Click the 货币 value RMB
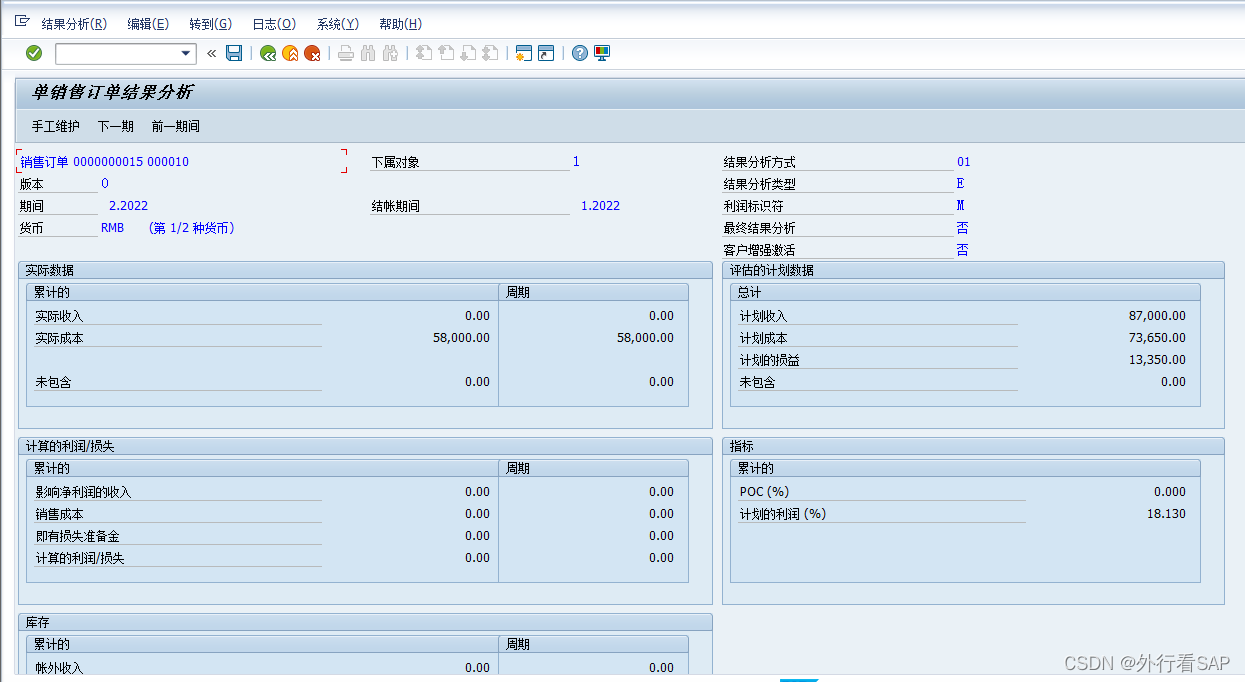The height and width of the screenshot is (682, 1245). pos(113,228)
